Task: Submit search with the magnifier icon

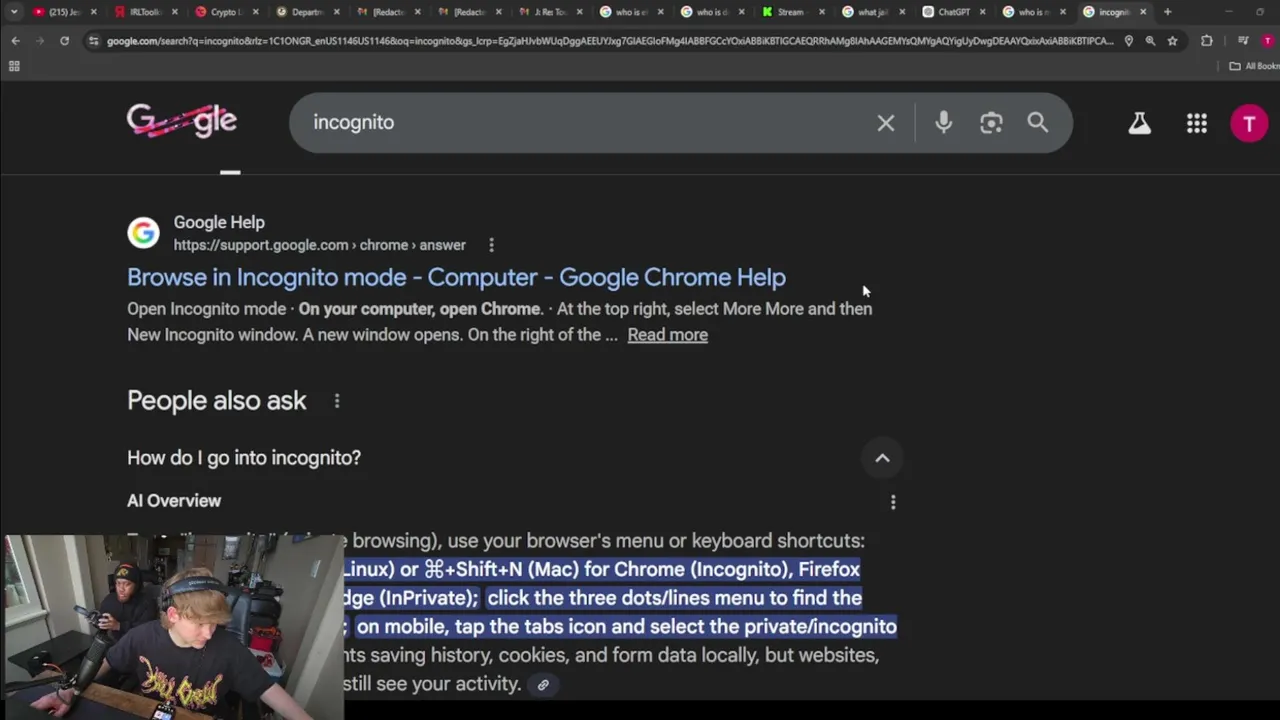Action: [1038, 123]
